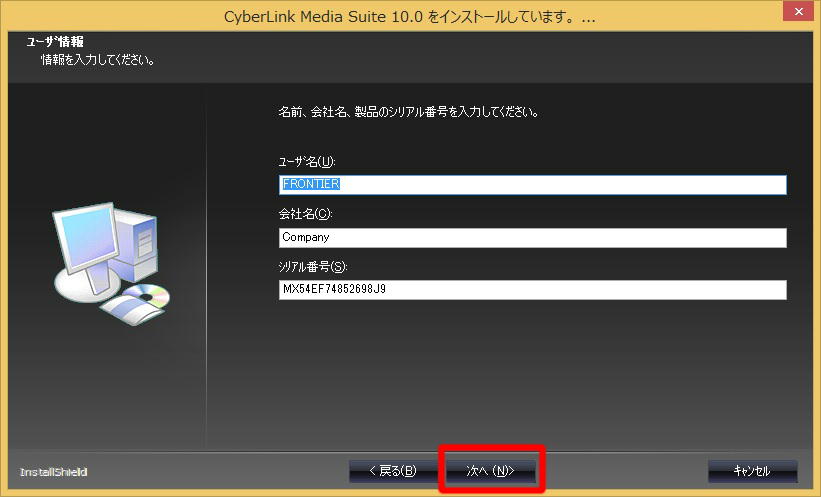821x497 pixels.
Task: Click the ユーザ名(U) label
Action: 307,162
